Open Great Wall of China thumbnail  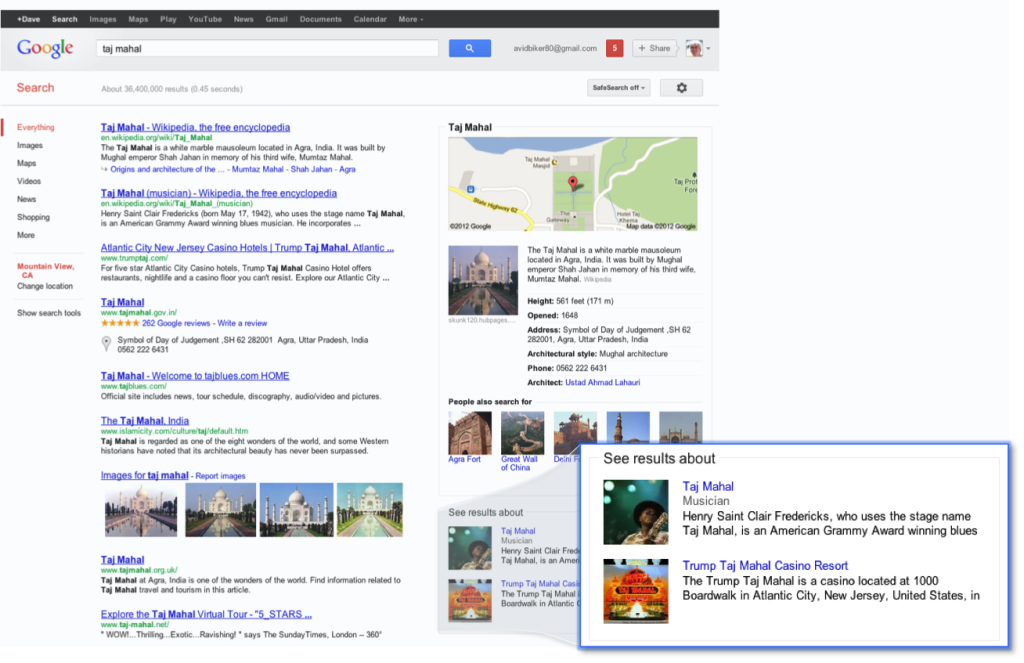click(522, 432)
